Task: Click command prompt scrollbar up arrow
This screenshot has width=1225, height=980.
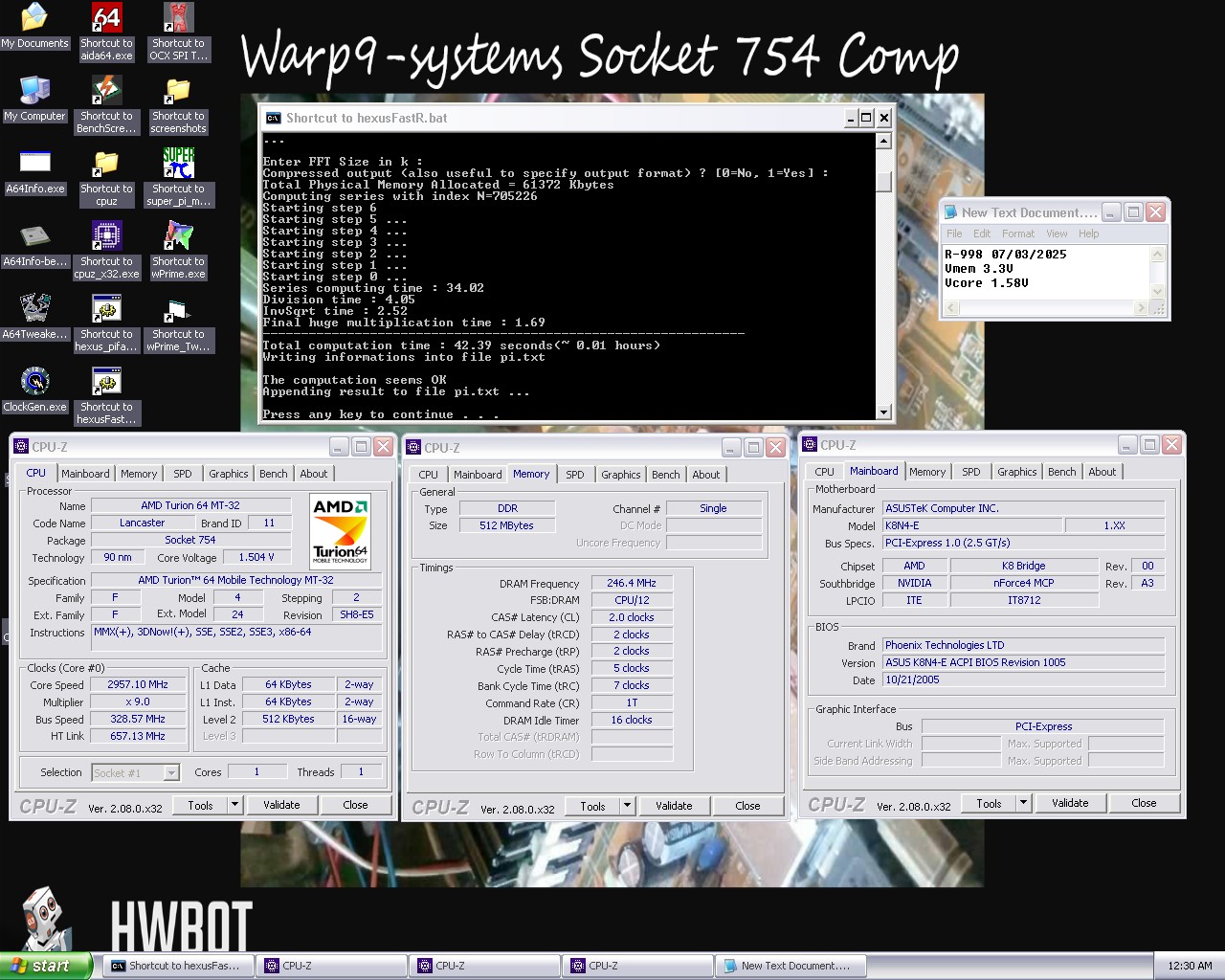Action: click(x=884, y=141)
